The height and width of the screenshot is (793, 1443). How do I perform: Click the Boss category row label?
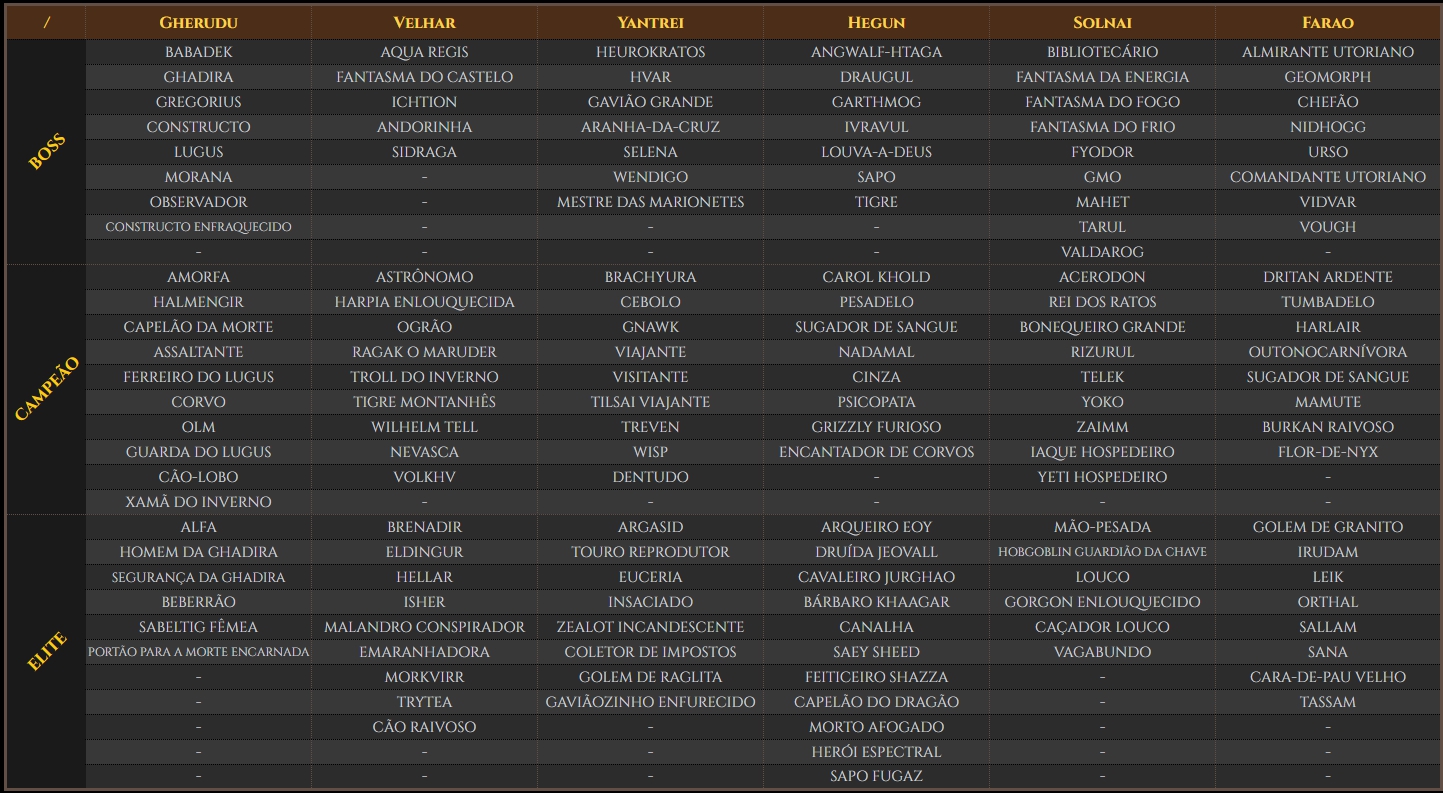click(46, 152)
